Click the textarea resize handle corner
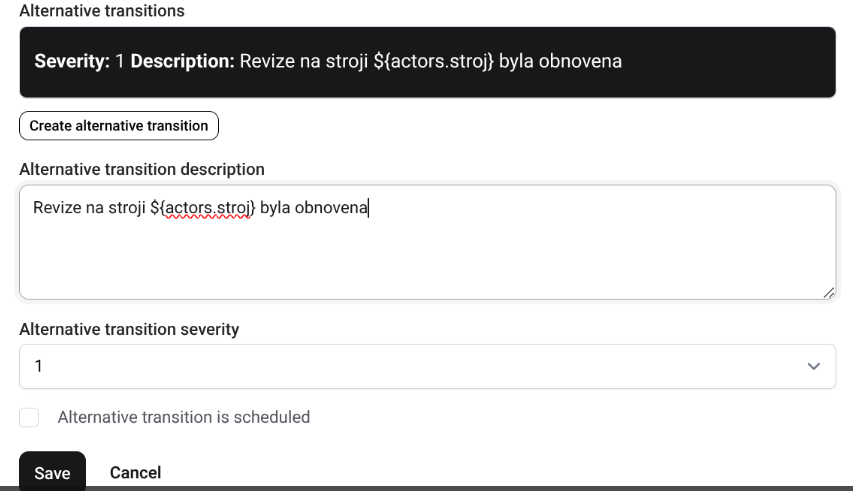The width and height of the screenshot is (853, 491). 829,292
